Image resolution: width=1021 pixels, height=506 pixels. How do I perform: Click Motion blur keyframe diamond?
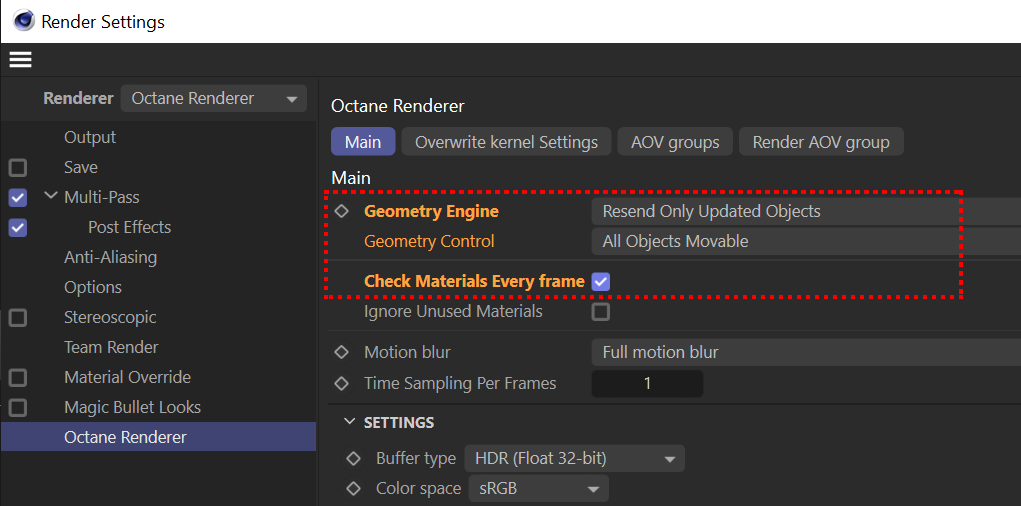click(x=341, y=352)
